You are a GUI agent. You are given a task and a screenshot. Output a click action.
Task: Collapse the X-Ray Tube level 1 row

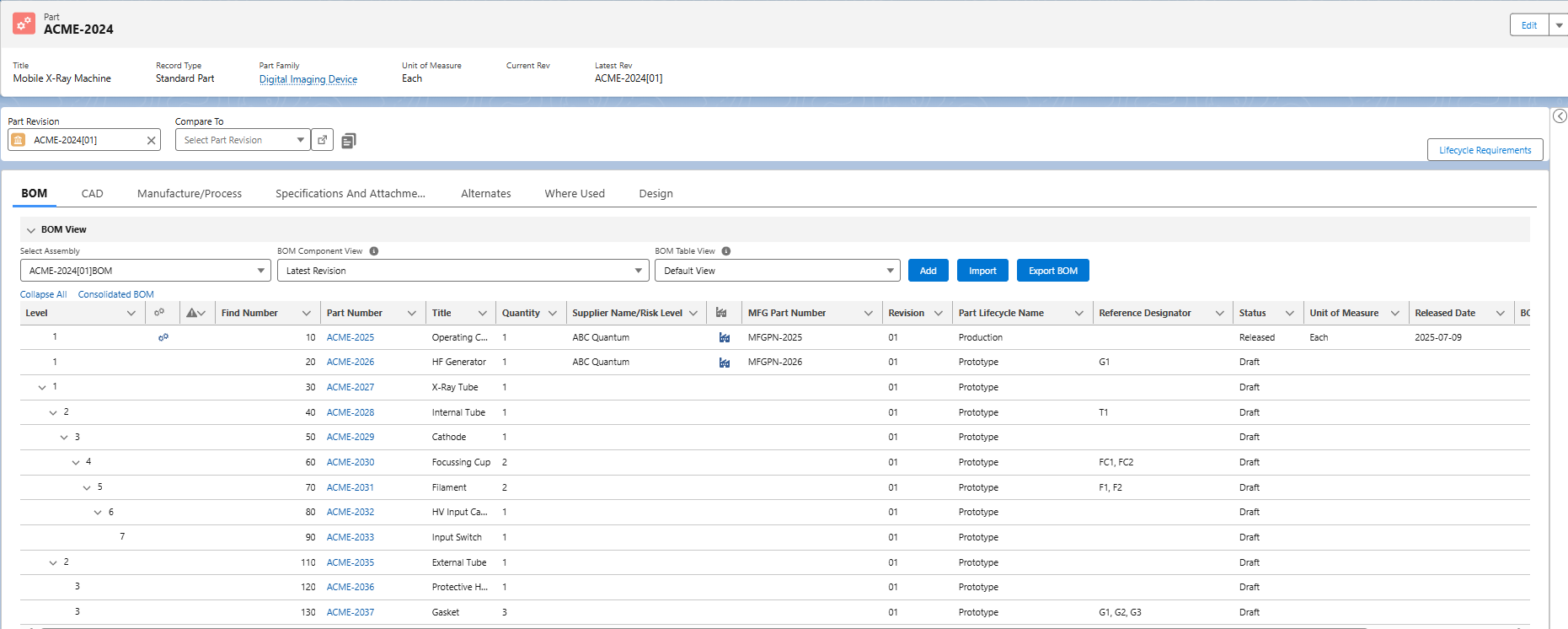click(42, 388)
